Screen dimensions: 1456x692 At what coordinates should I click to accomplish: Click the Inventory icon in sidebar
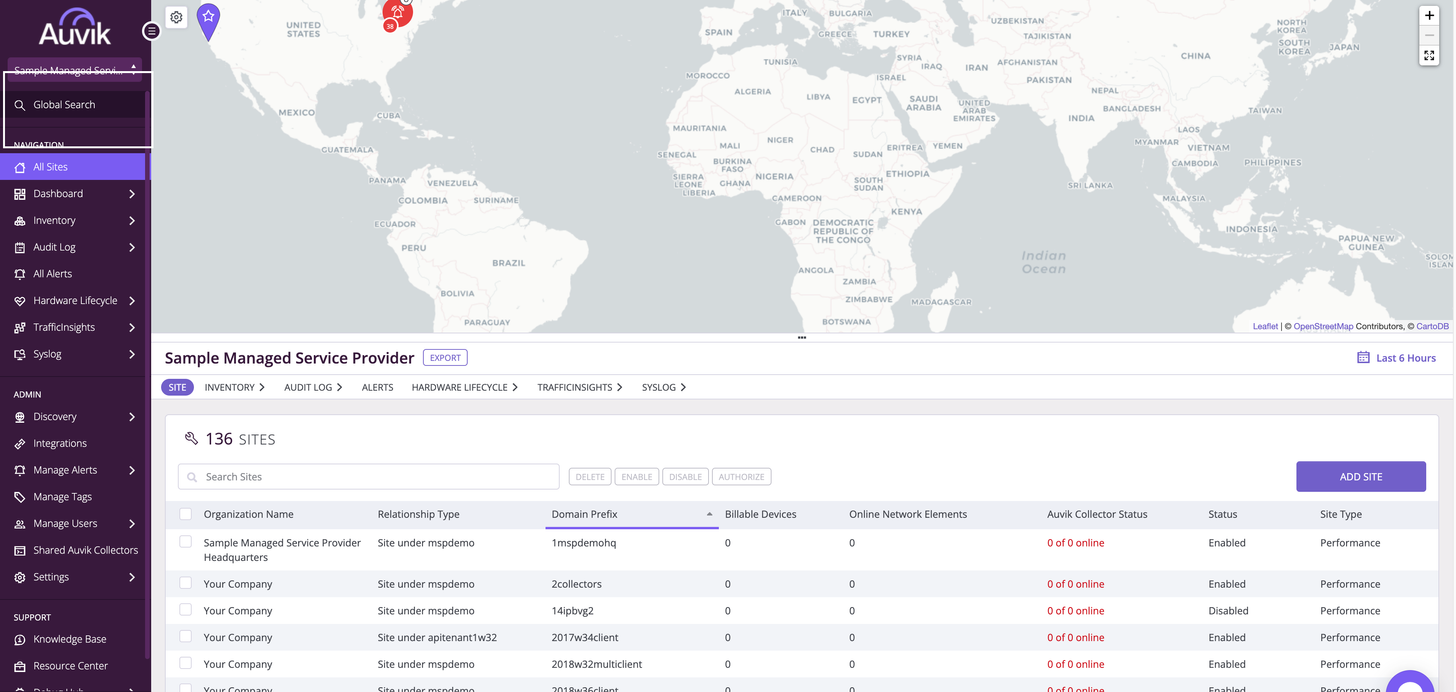coord(19,221)
